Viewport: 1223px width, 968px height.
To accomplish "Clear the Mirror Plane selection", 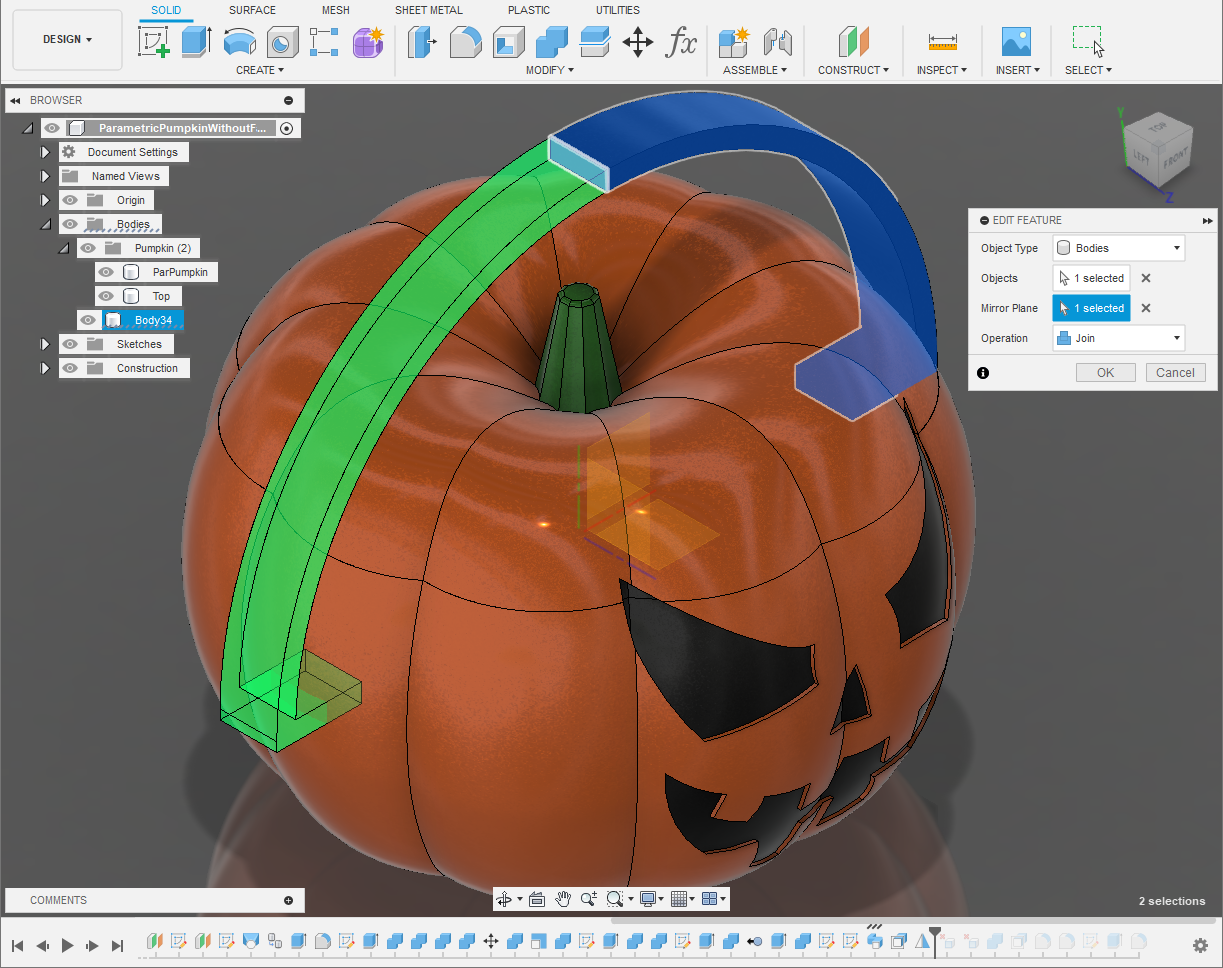I will pyautogui.click(x=1146, y=309).
